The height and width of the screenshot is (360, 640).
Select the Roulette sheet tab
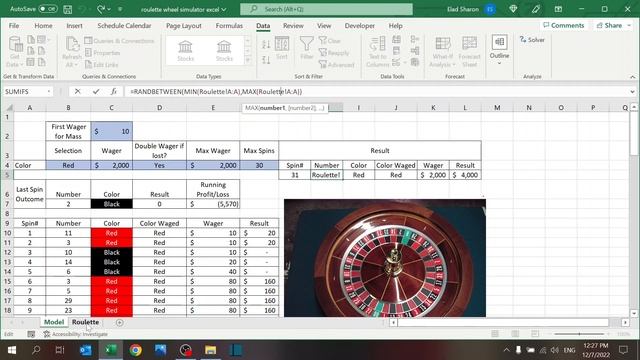(85, 322)
